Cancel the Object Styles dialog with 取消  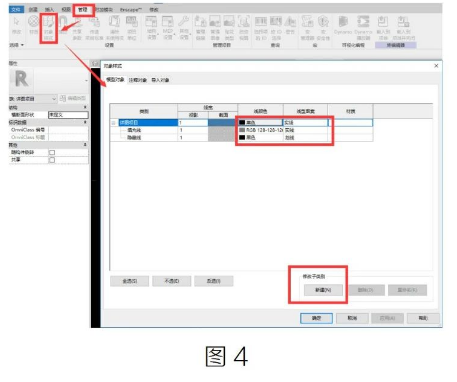point(352,318)
